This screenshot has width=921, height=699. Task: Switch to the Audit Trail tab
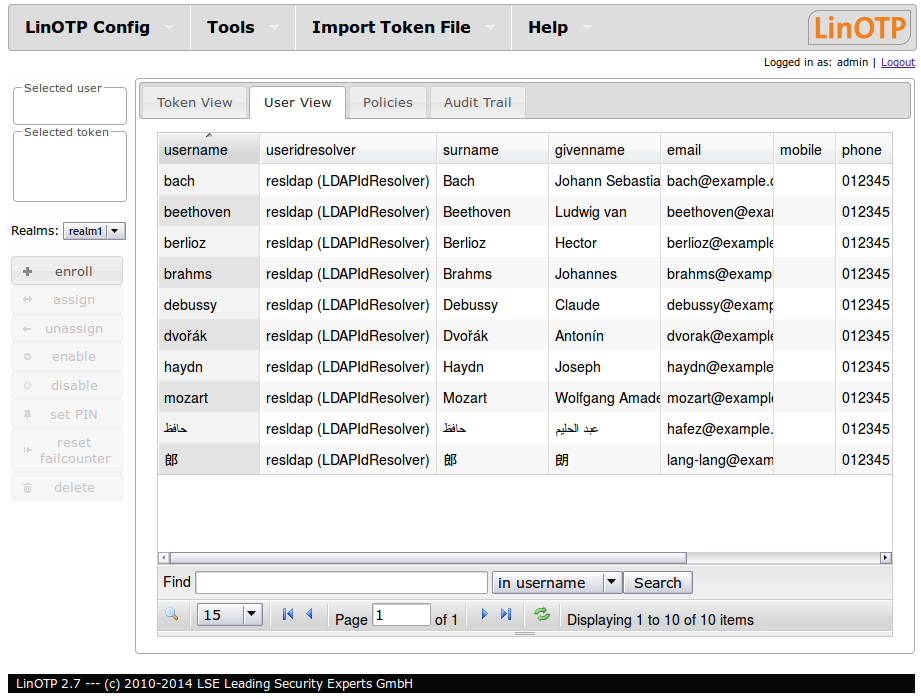(477, 102)
